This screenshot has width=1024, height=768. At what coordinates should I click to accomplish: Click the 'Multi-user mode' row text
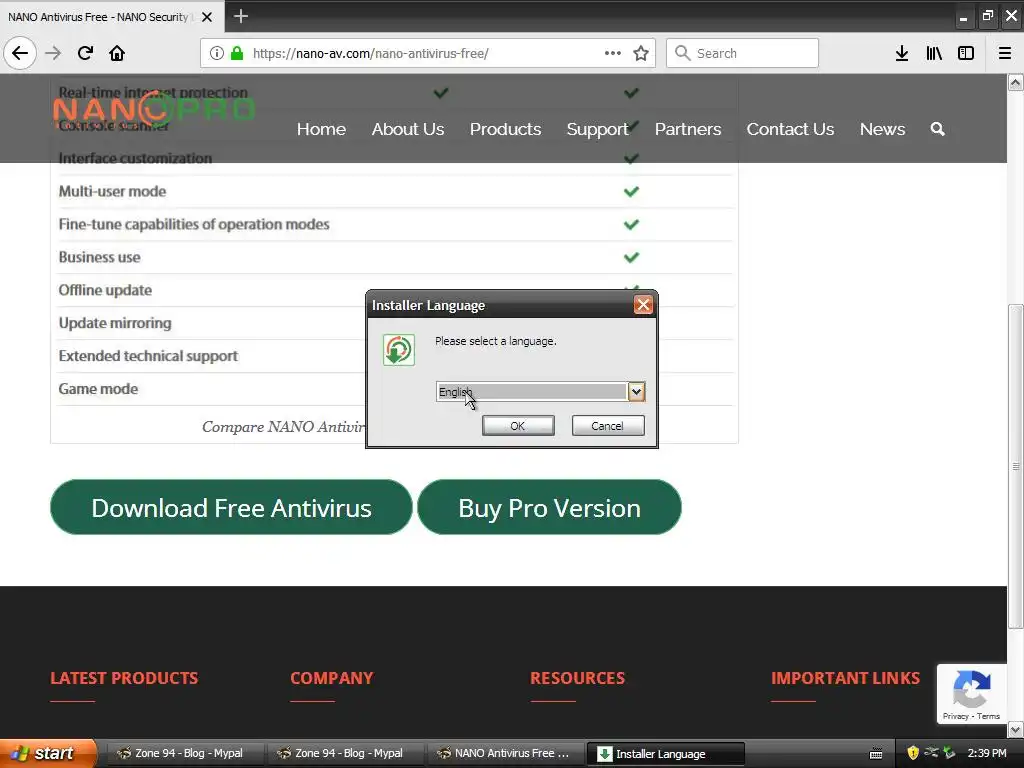[x=112, y=191]
